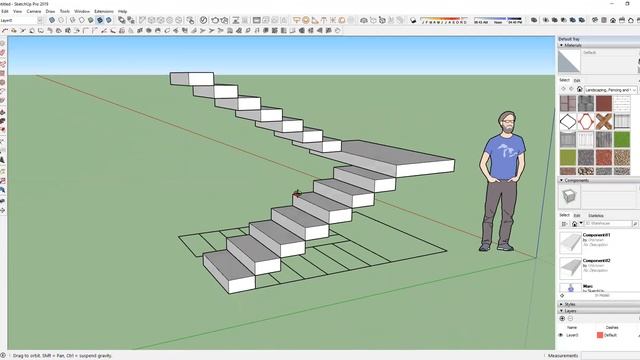Screen dimensions: 640x360
Task: Pick the white picket fence material
Action: tap(586, 140)
